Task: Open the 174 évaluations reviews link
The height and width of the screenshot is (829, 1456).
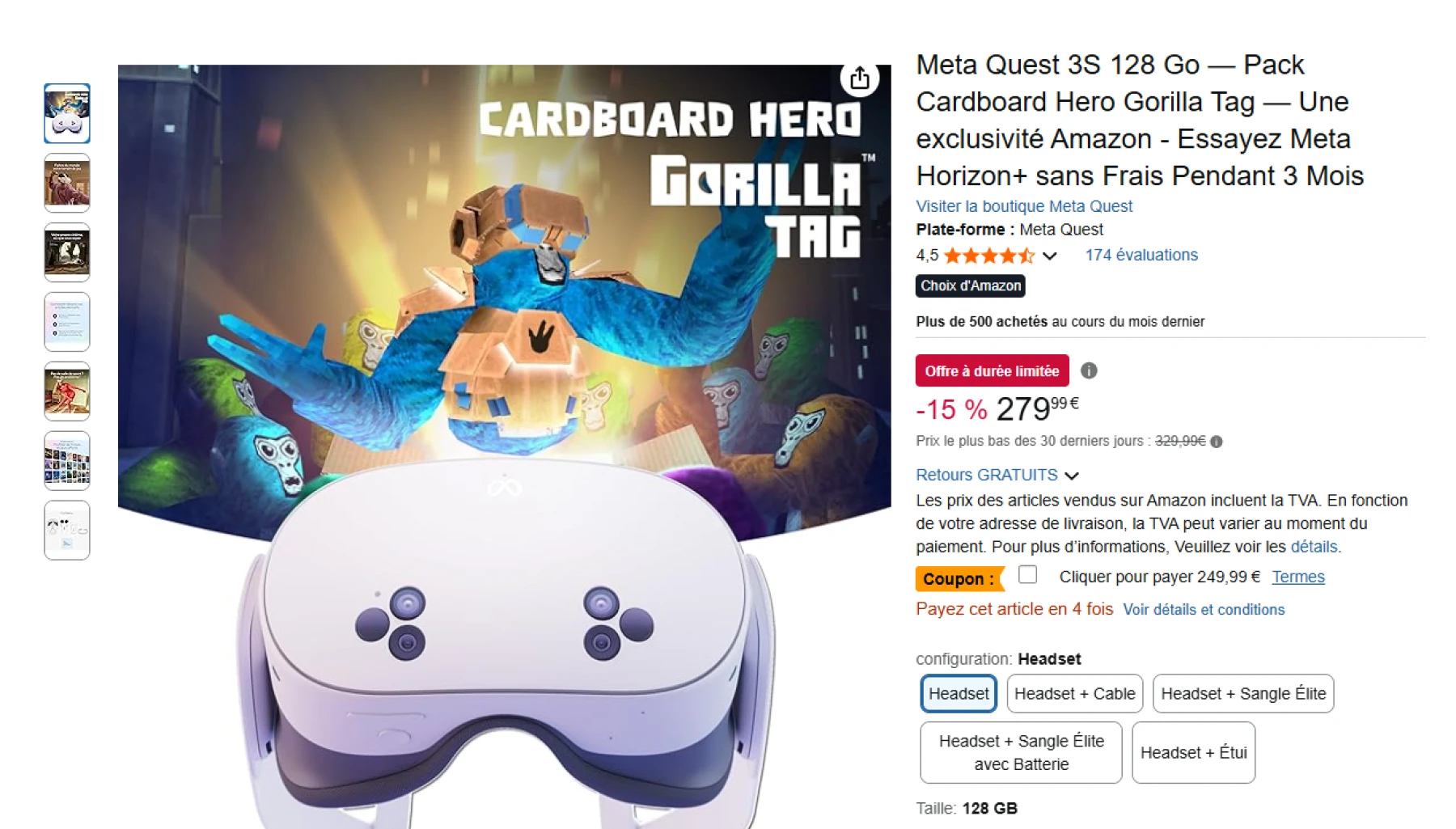Action: [x=1141, y=255]
